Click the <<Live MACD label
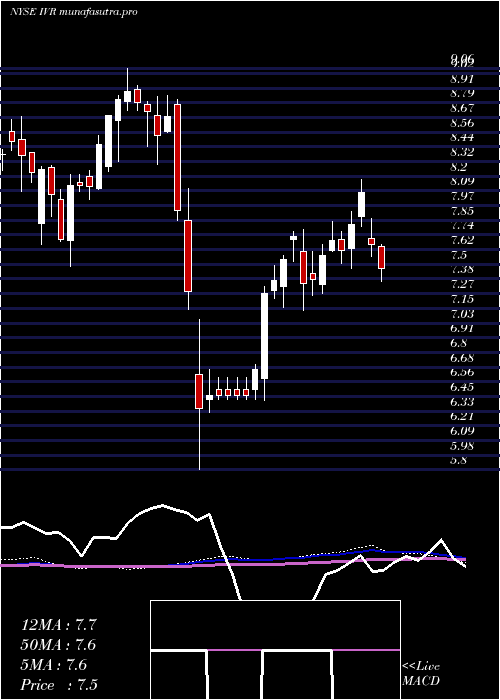 pos(421,674)
